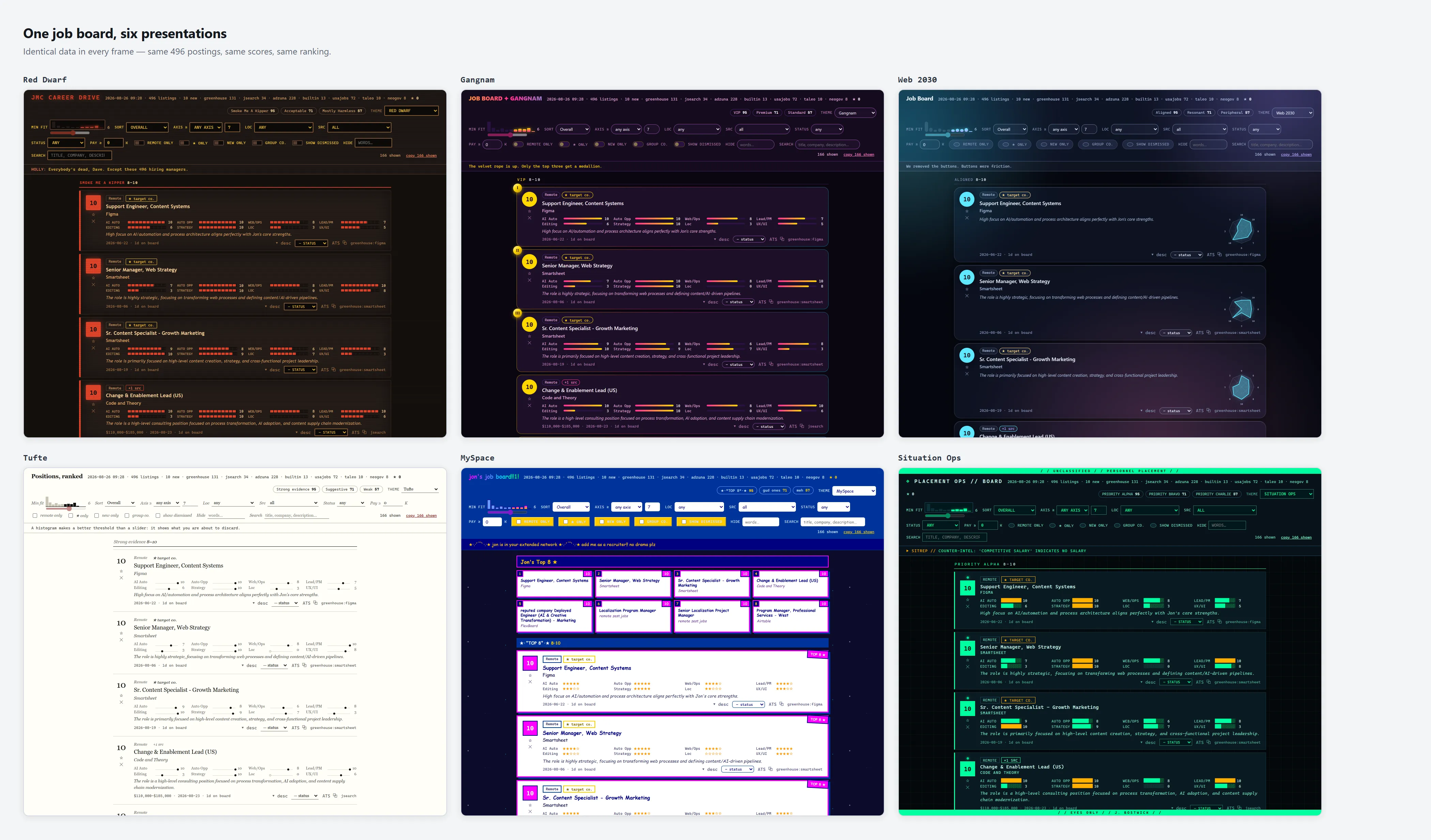Check New Only box in MySpace
Viewport: 1431px width, 840px height.
[602, 522]
